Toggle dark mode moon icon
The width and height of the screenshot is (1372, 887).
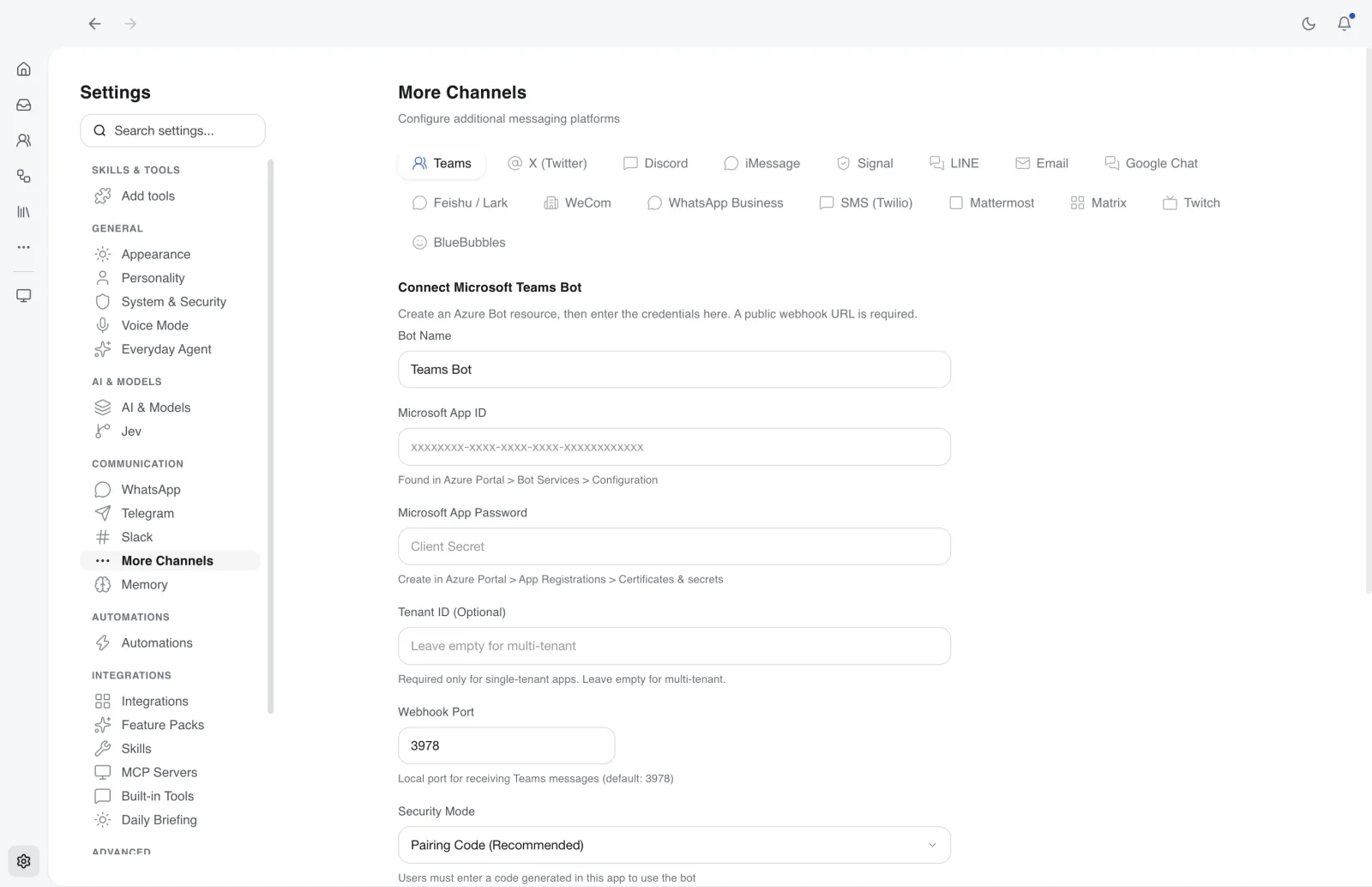1309,24
